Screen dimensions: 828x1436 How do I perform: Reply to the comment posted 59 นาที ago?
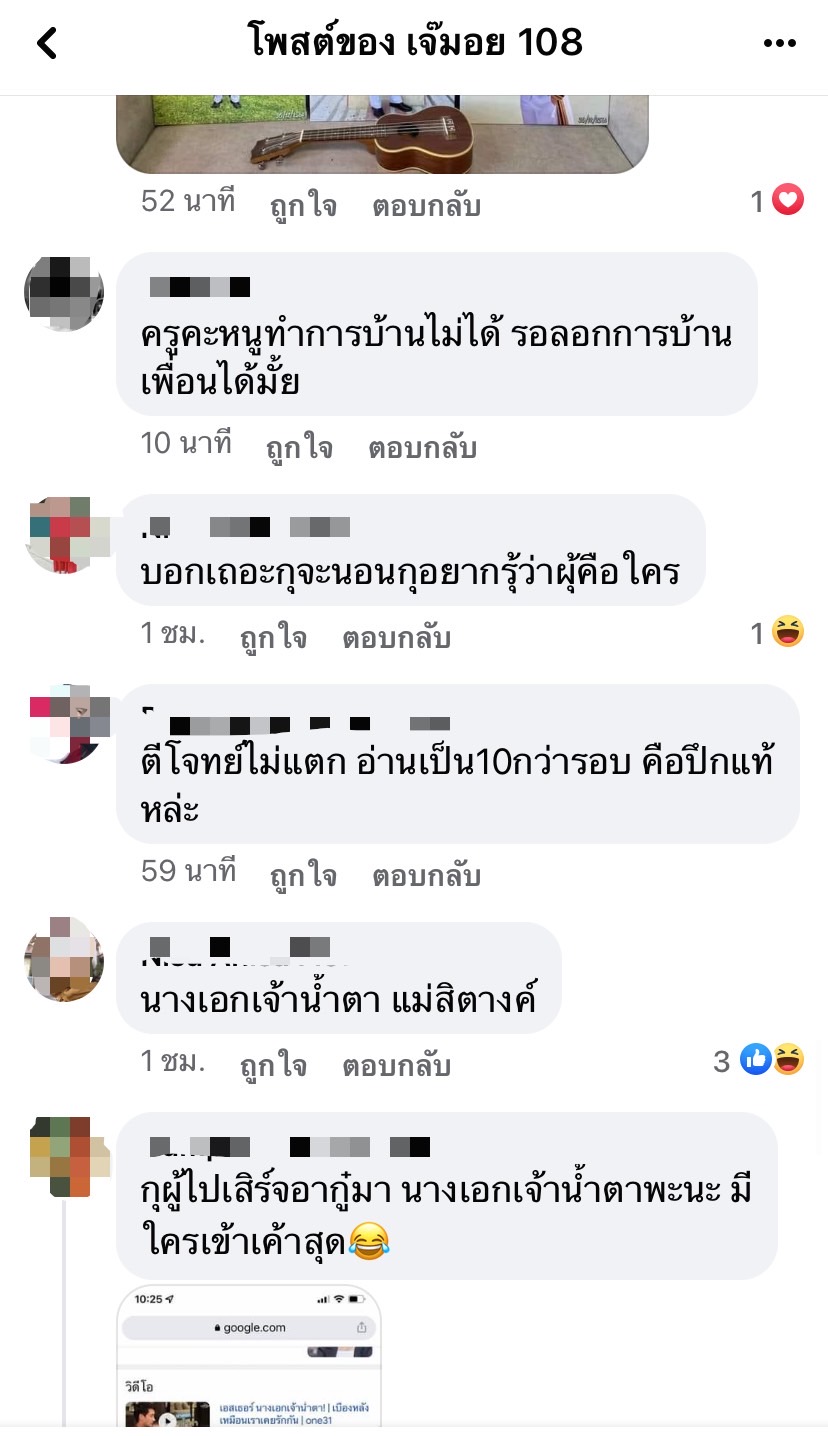427,876
